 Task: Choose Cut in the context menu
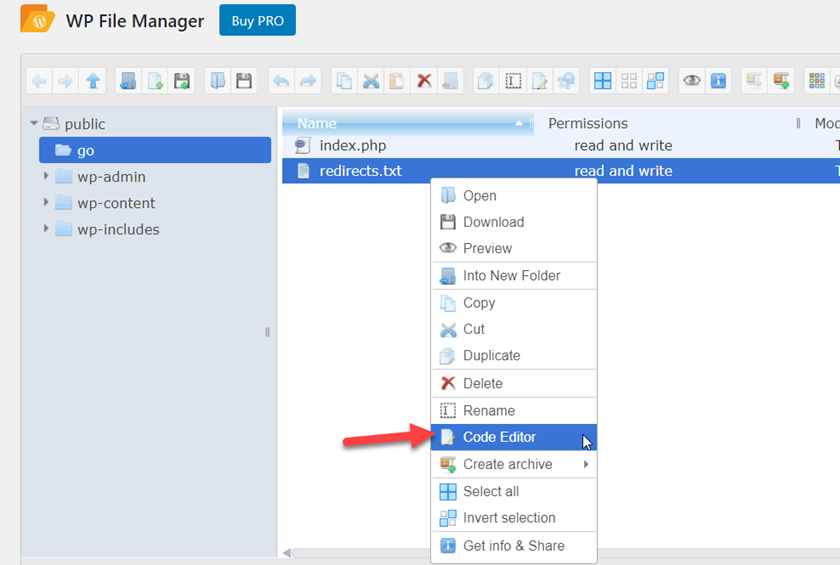(514, 329)
